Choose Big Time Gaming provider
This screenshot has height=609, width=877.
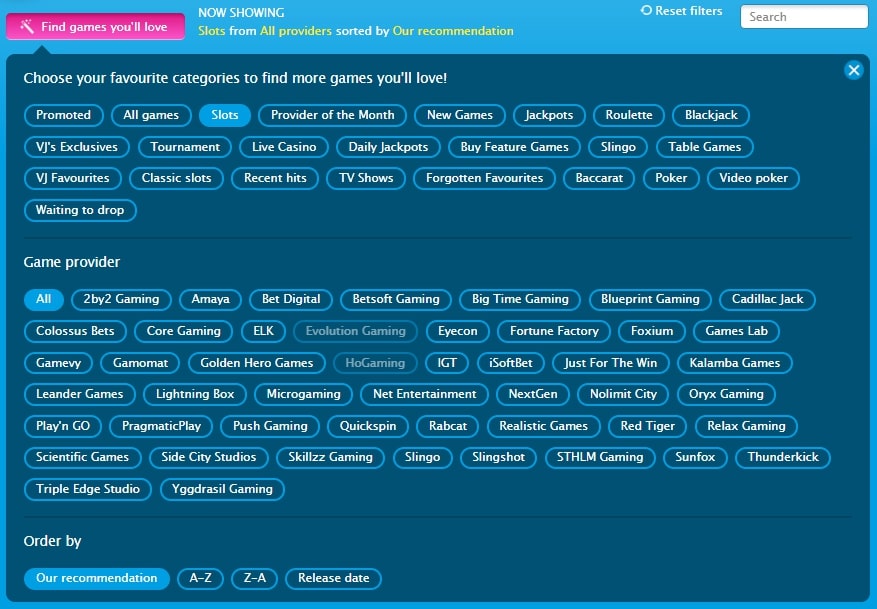click(x=520, y=299)
